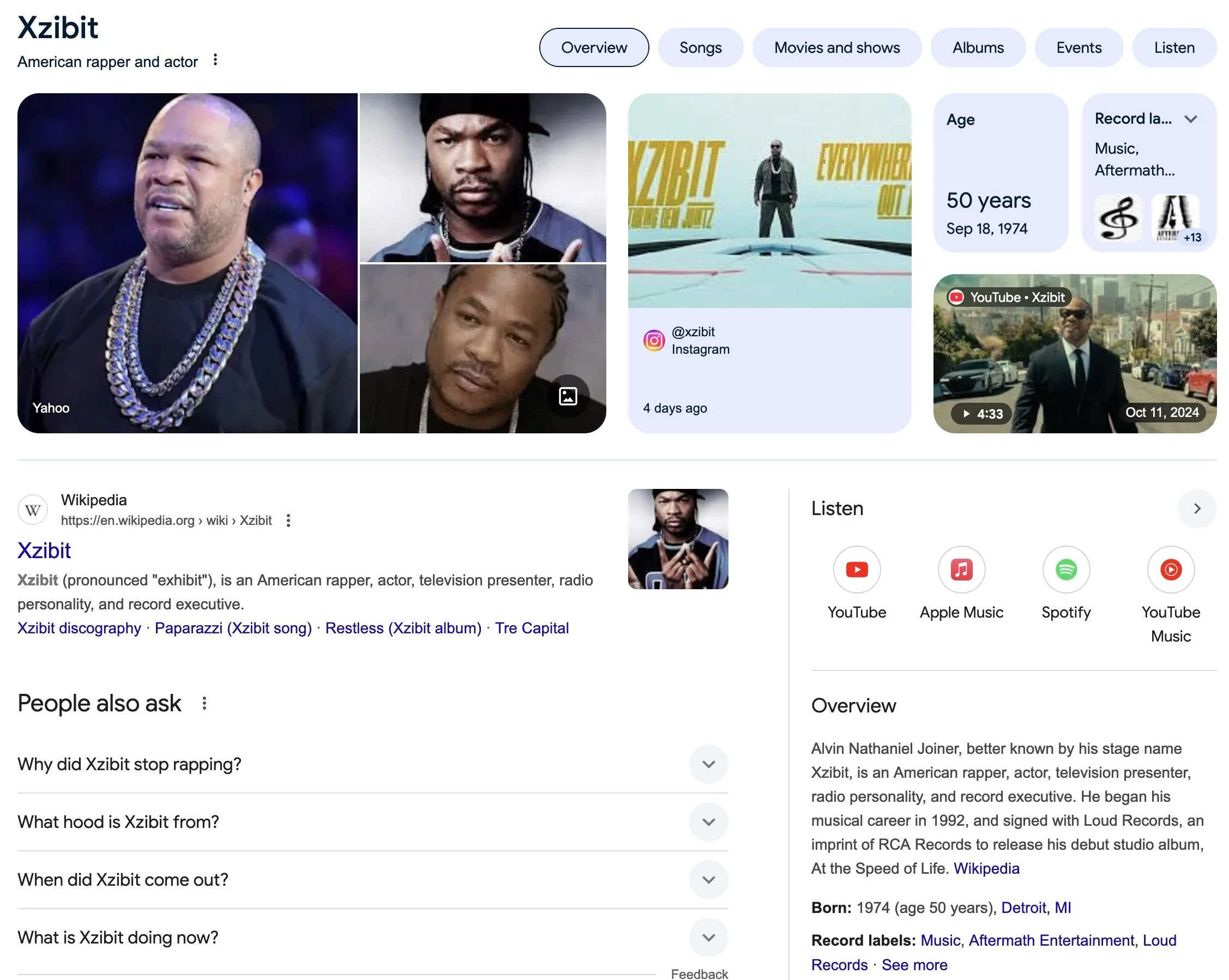Switch to the Movies and shows tab
This screenshot has width=1229, height=980.
tap(836, 48)
